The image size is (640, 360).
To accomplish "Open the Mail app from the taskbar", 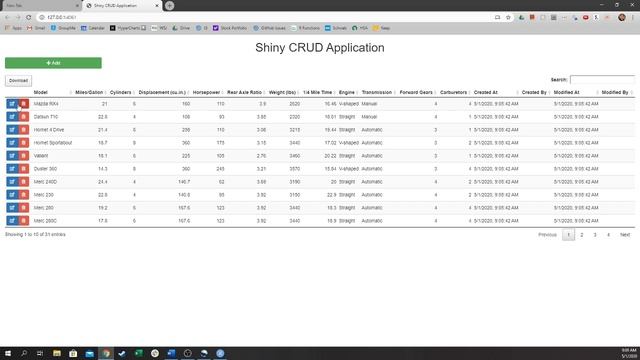I will coord(89,353).
